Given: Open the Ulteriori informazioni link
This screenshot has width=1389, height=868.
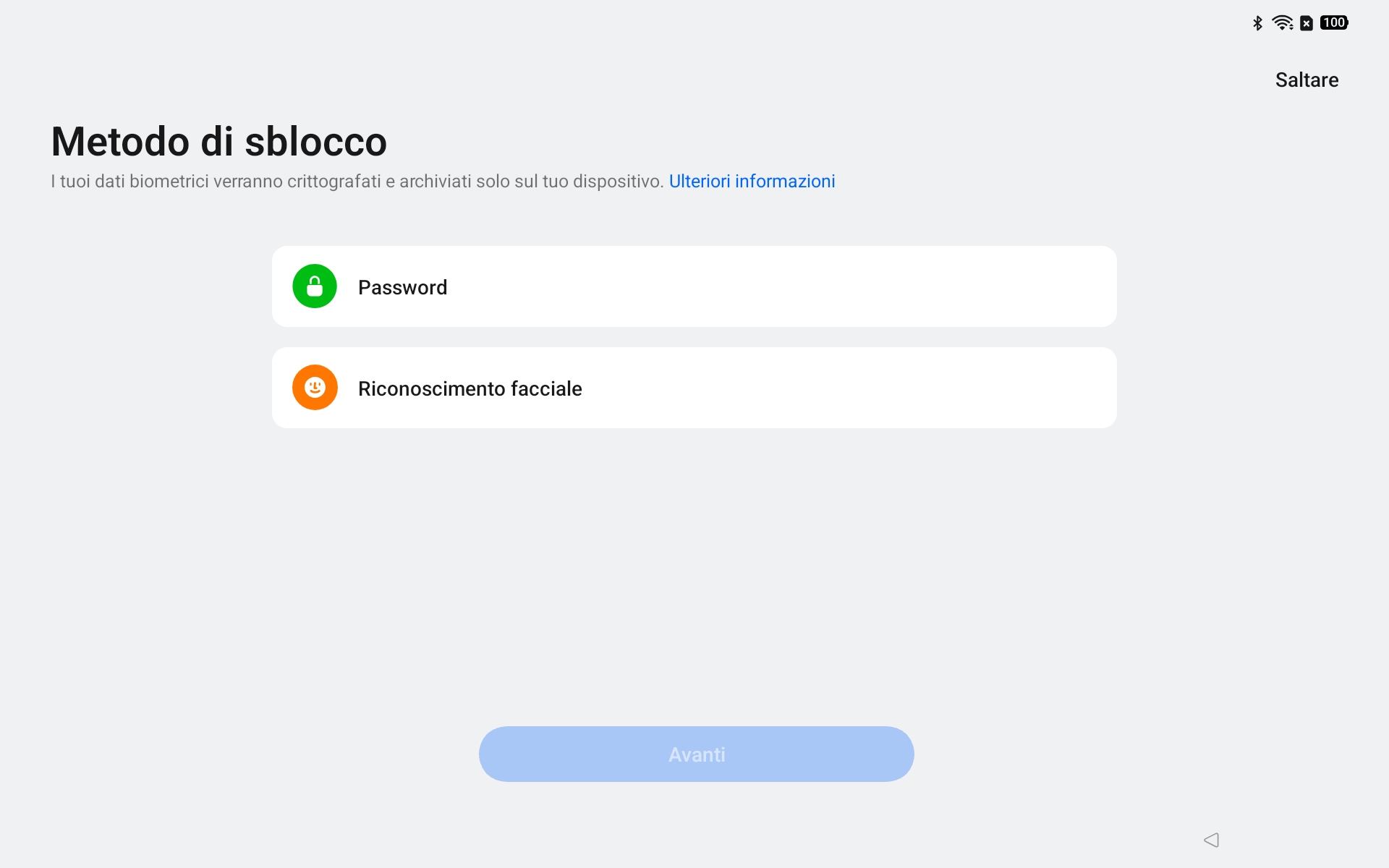Looking at the screenshot, I should (752, 181).
